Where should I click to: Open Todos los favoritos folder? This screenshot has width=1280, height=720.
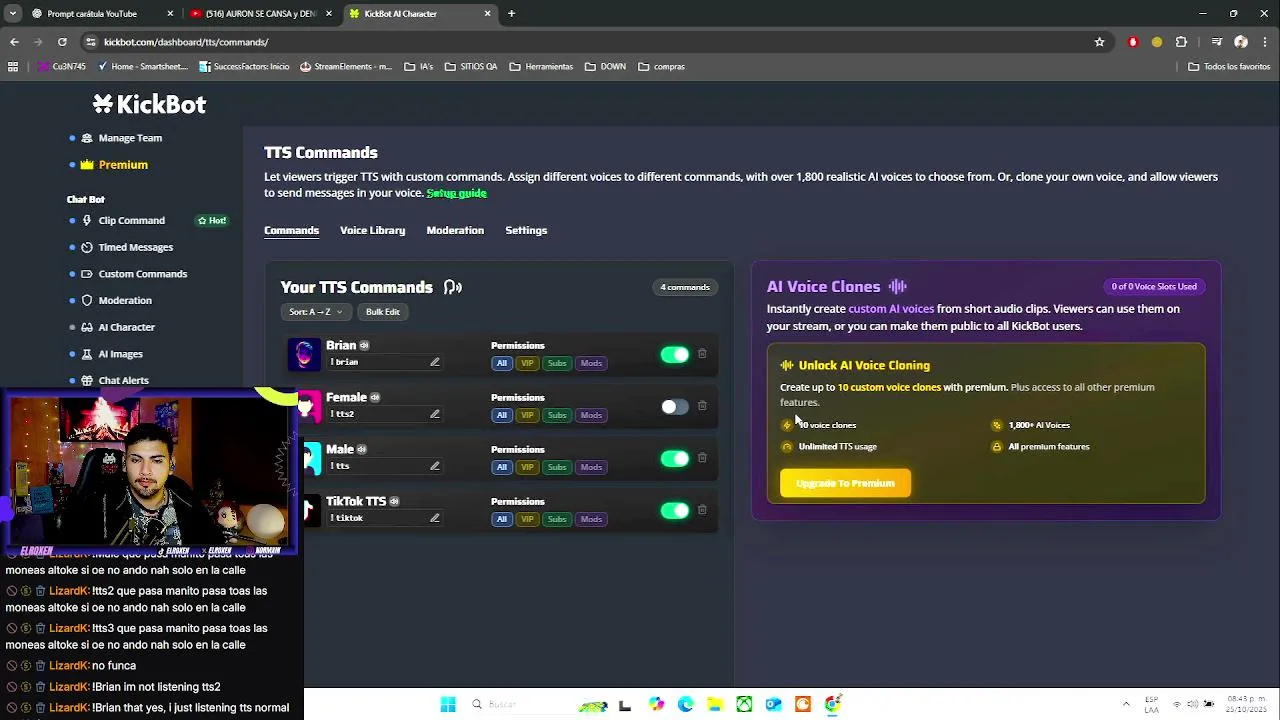click(x=1229, y=66)
